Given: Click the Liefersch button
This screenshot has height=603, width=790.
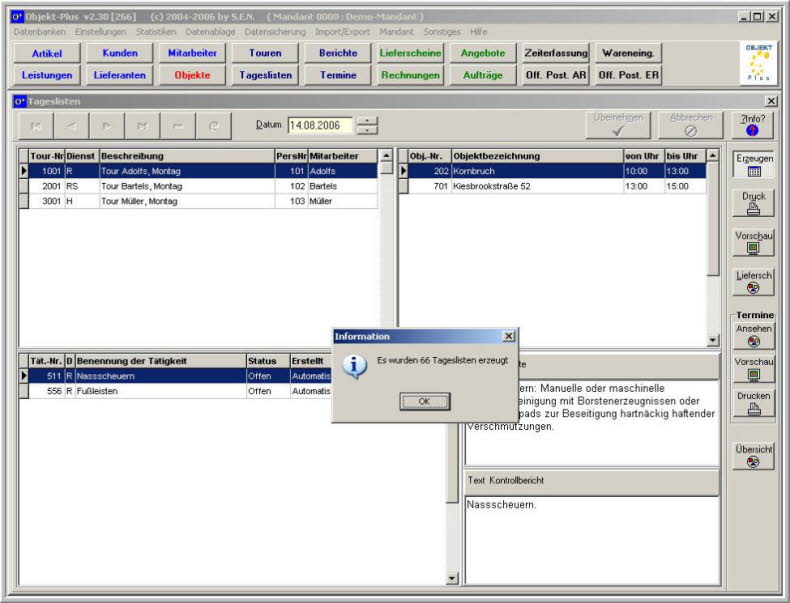Looking at the screenshot, I should pos(754,282).
